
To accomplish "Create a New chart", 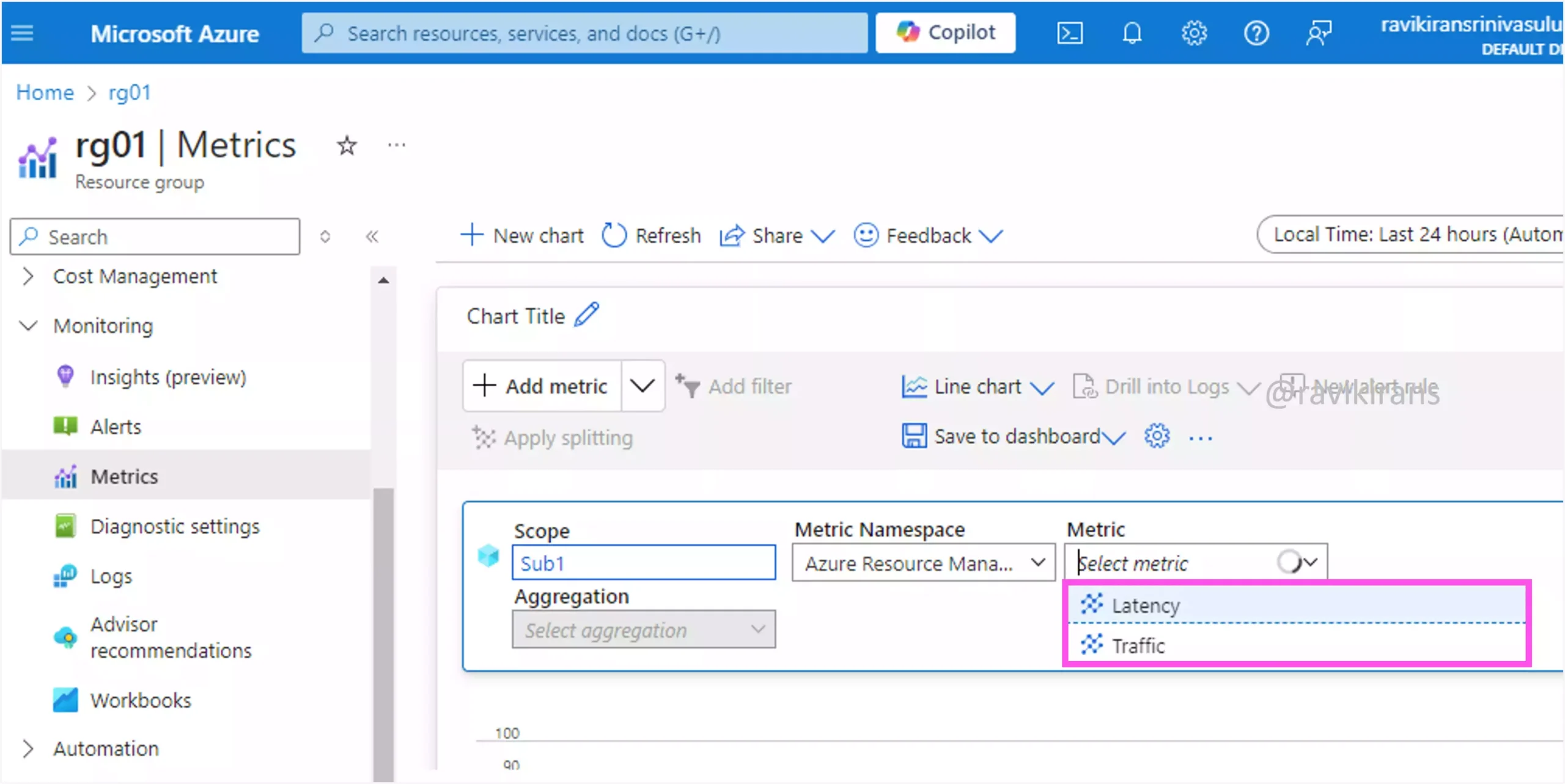I will [522, 235].
